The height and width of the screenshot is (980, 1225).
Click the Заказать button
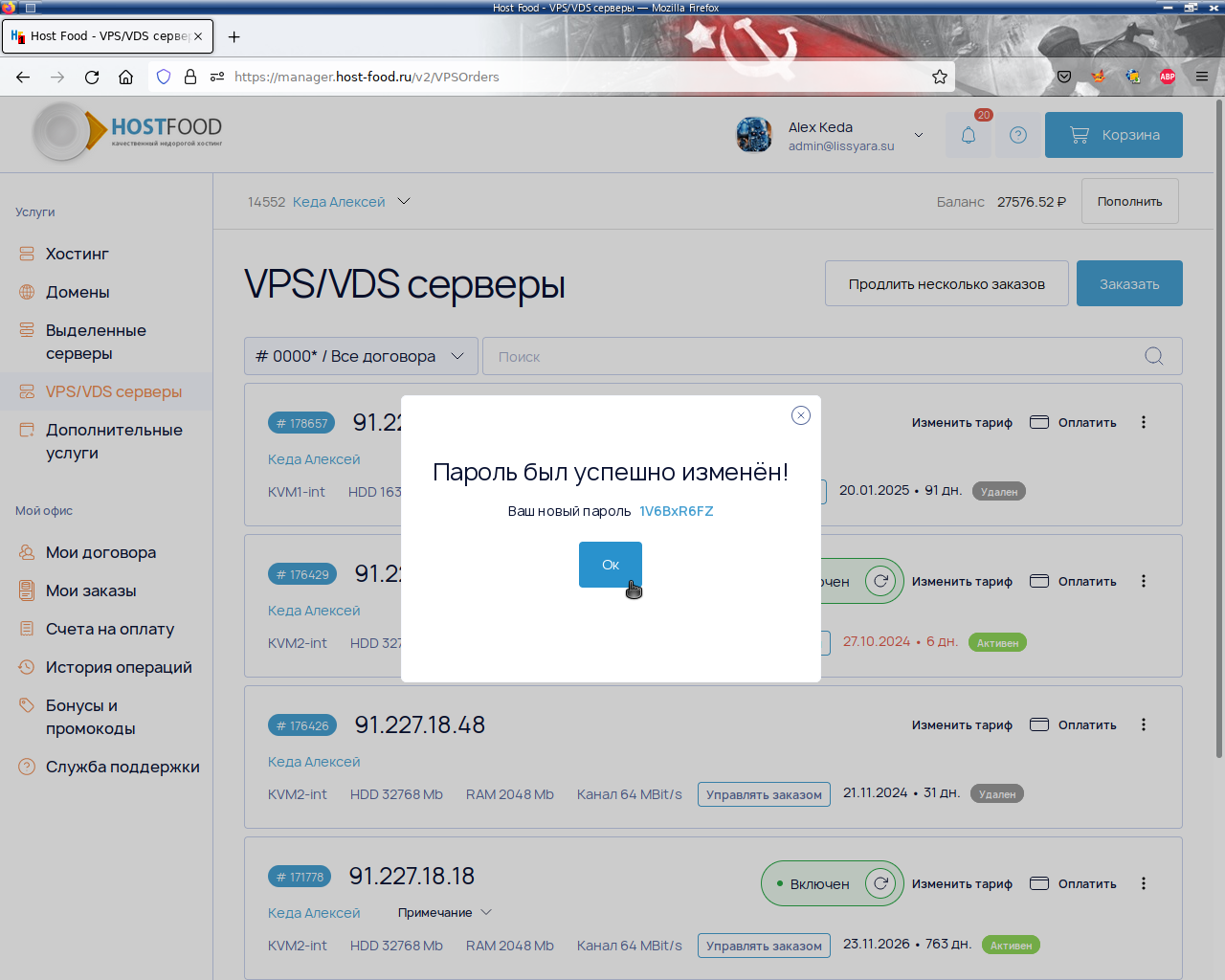[1129, 283]
